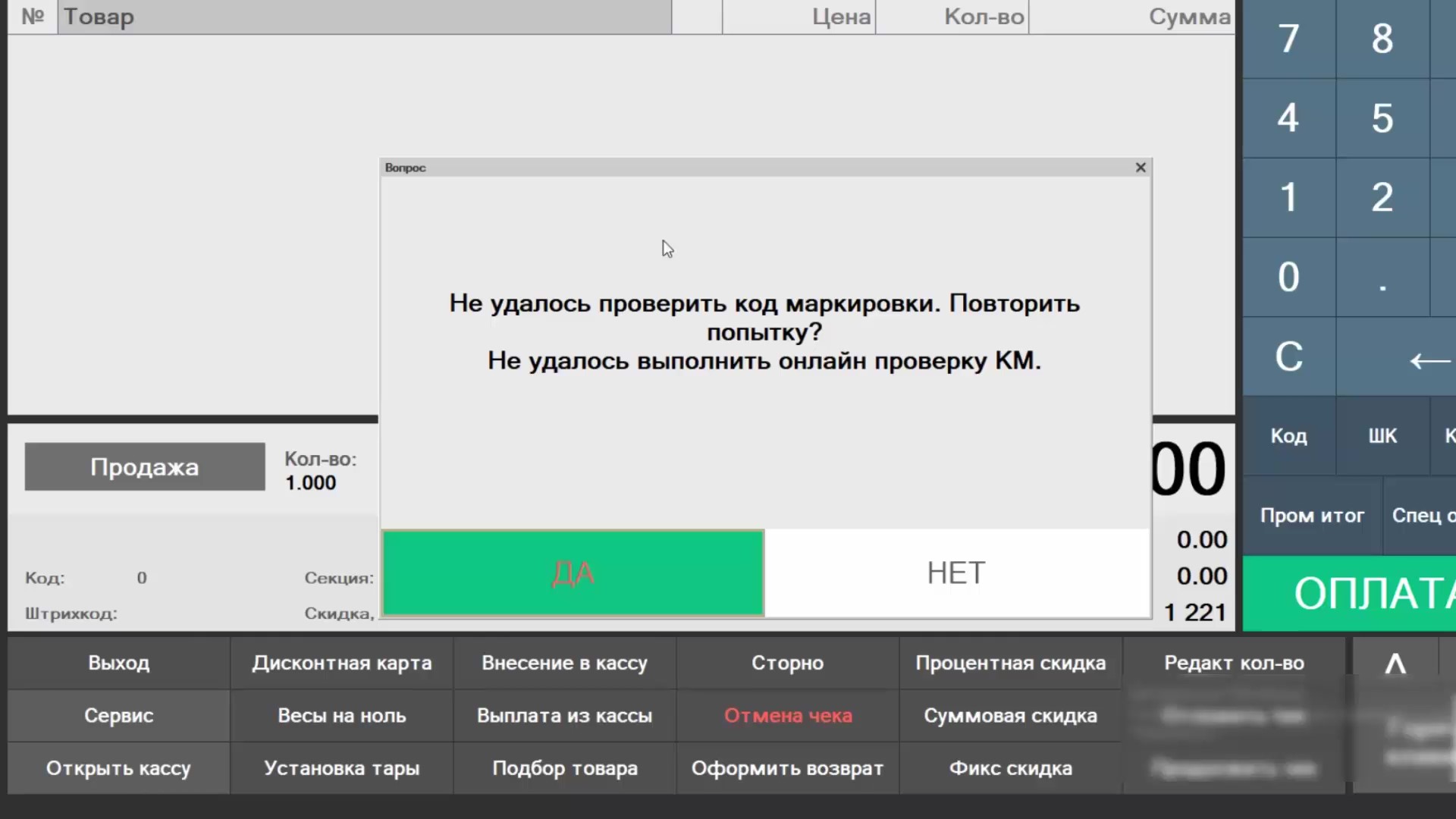Confirm retry with the green ДА button
Viewport: 1456px width, 819px height.
[x=573, y=573]
